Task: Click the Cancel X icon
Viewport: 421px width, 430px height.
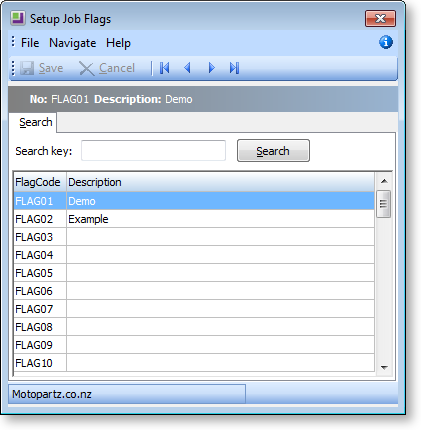Action: pyautogui.click(x=86, y=68)
